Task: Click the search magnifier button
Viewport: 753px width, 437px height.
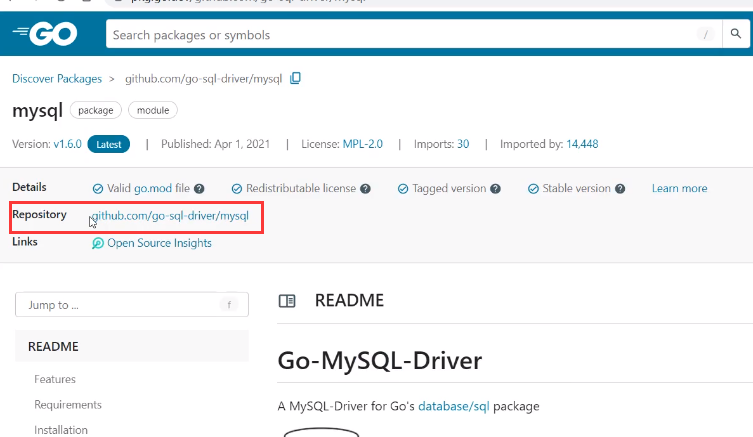Action: click(735, 34)
